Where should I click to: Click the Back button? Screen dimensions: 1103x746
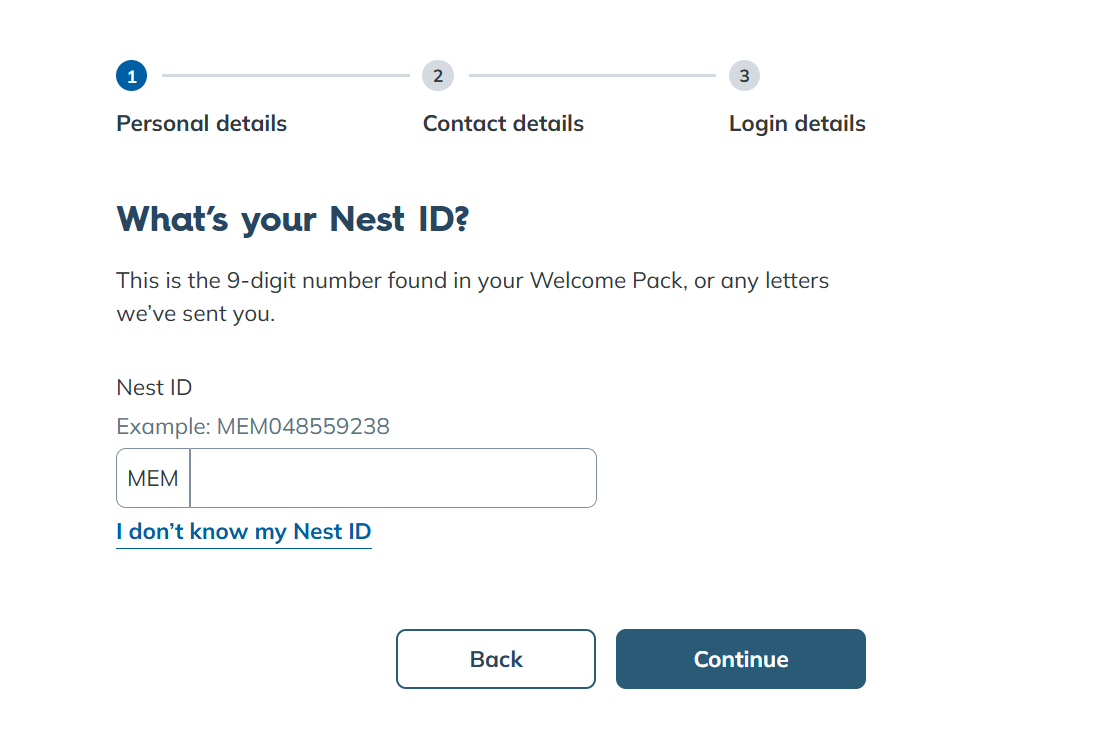click(x=496, y=659)
